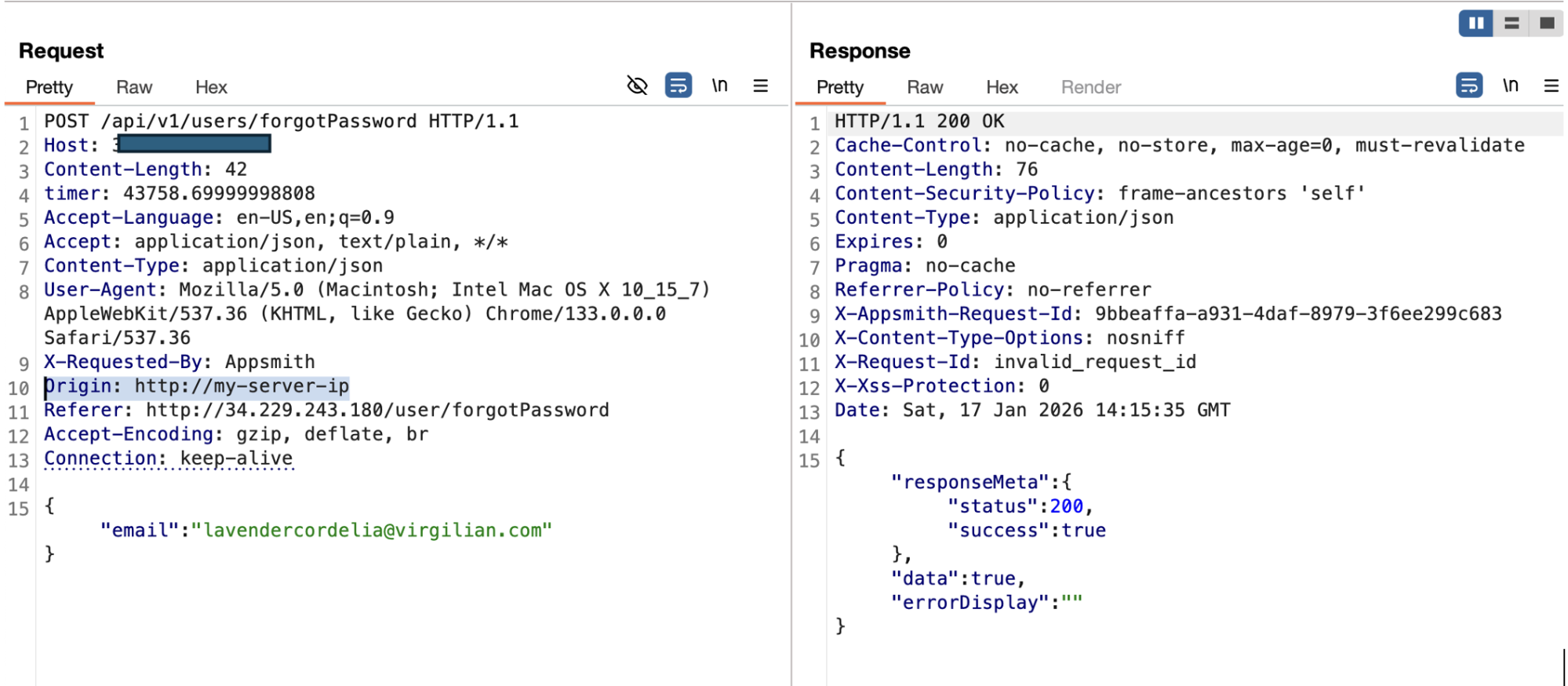
Task: Toggle word wrap icon in Response panel
Action: 1468,86
